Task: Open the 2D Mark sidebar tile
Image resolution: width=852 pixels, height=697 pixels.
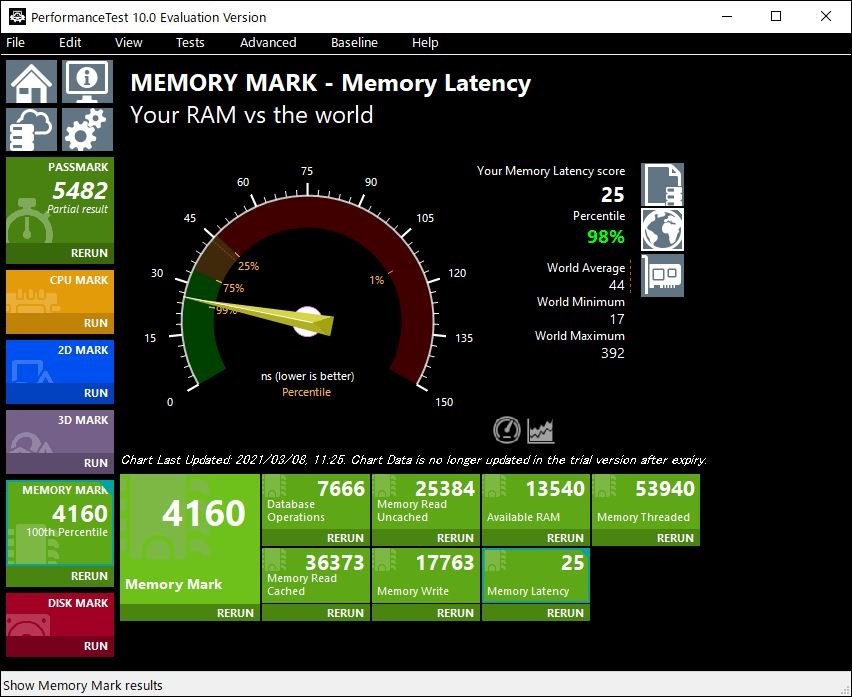Action: [x=60, y=362]
